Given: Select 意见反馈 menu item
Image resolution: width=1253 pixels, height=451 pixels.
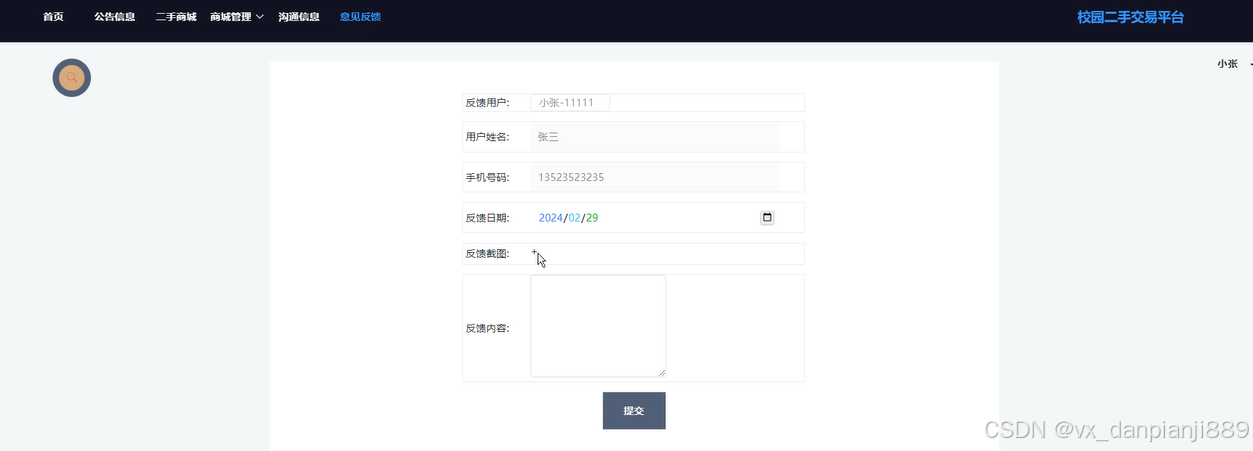Looking at the screenshot, I should point(360,17).
